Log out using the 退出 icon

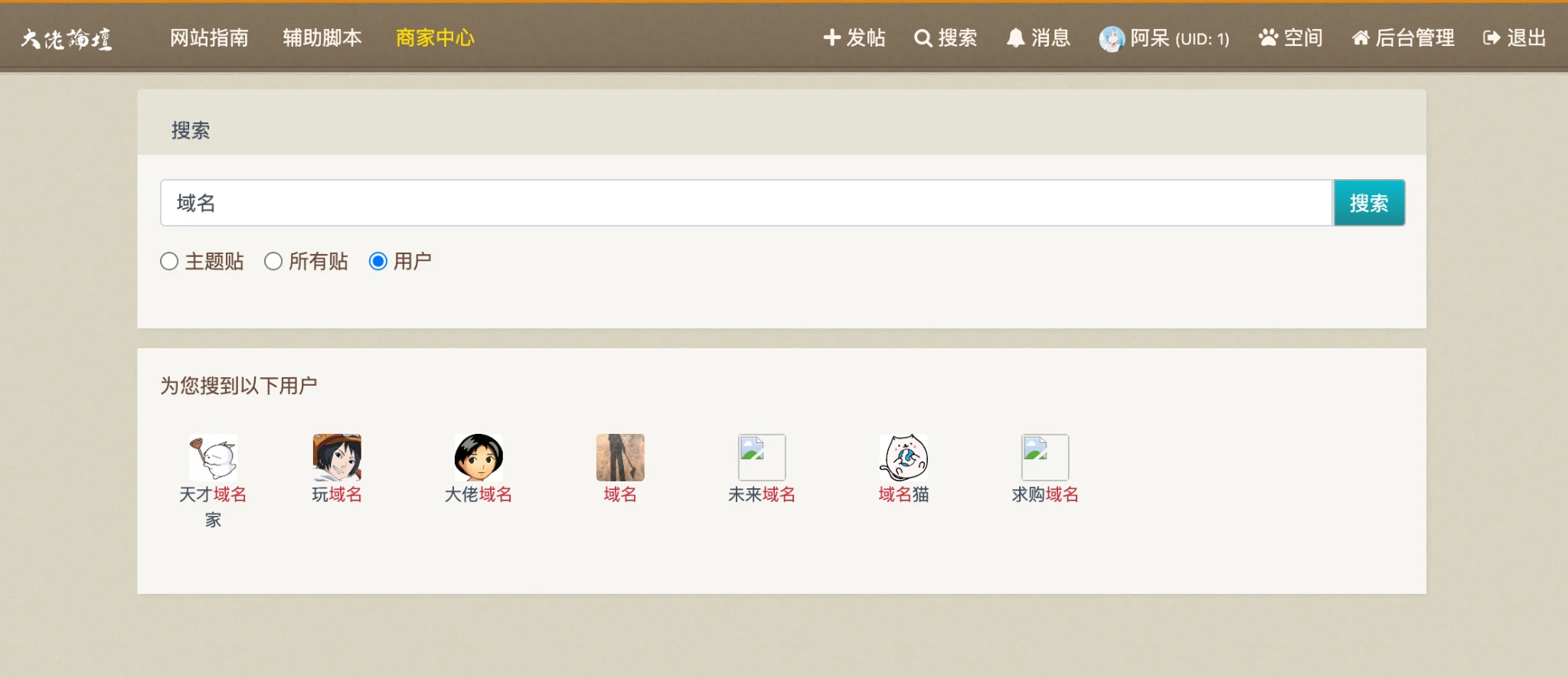[x=1491, y=38]
